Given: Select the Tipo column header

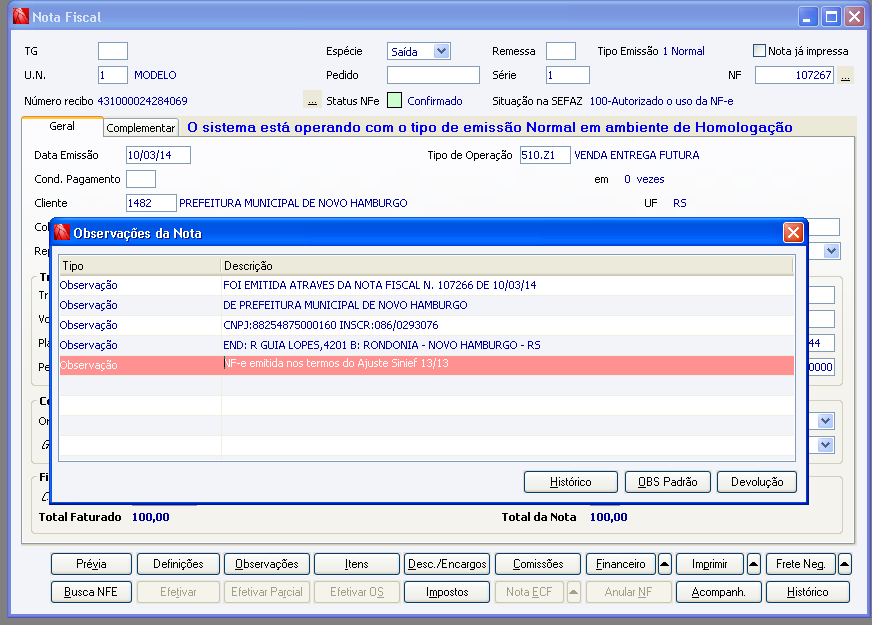Looking at the screenshot, I should pos(140,266).
